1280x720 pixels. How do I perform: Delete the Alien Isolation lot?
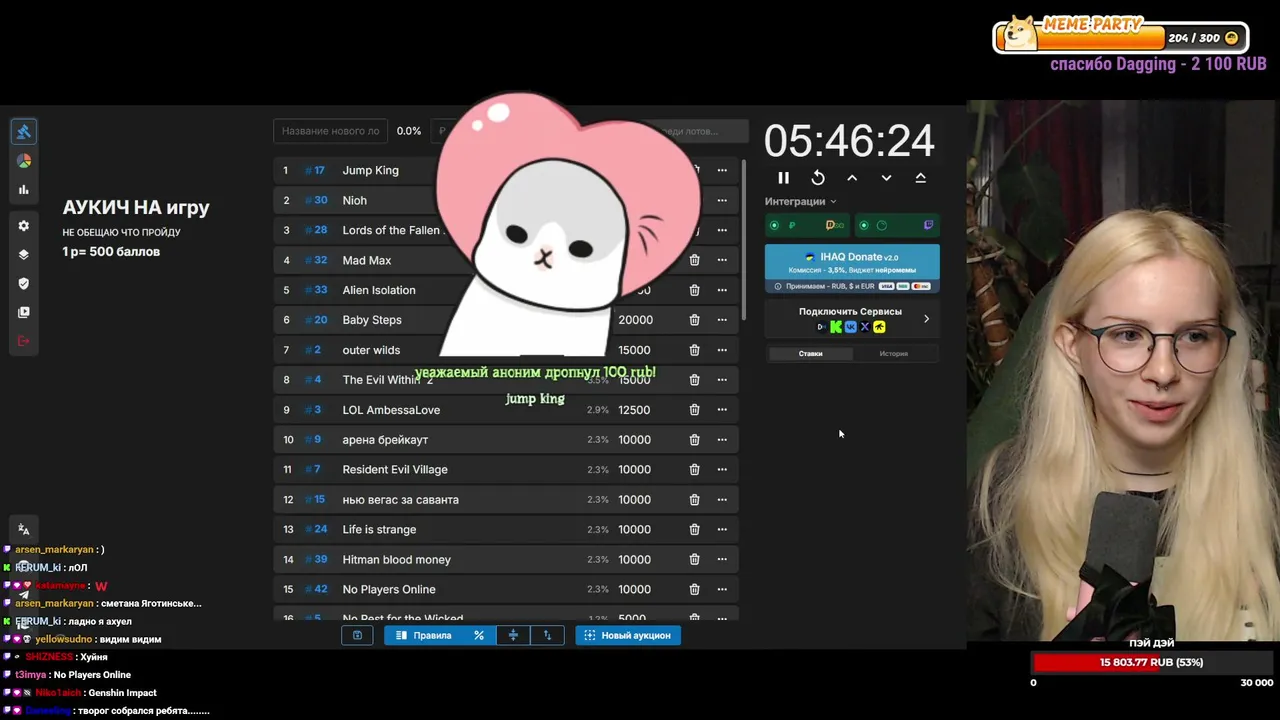[694, 290]
